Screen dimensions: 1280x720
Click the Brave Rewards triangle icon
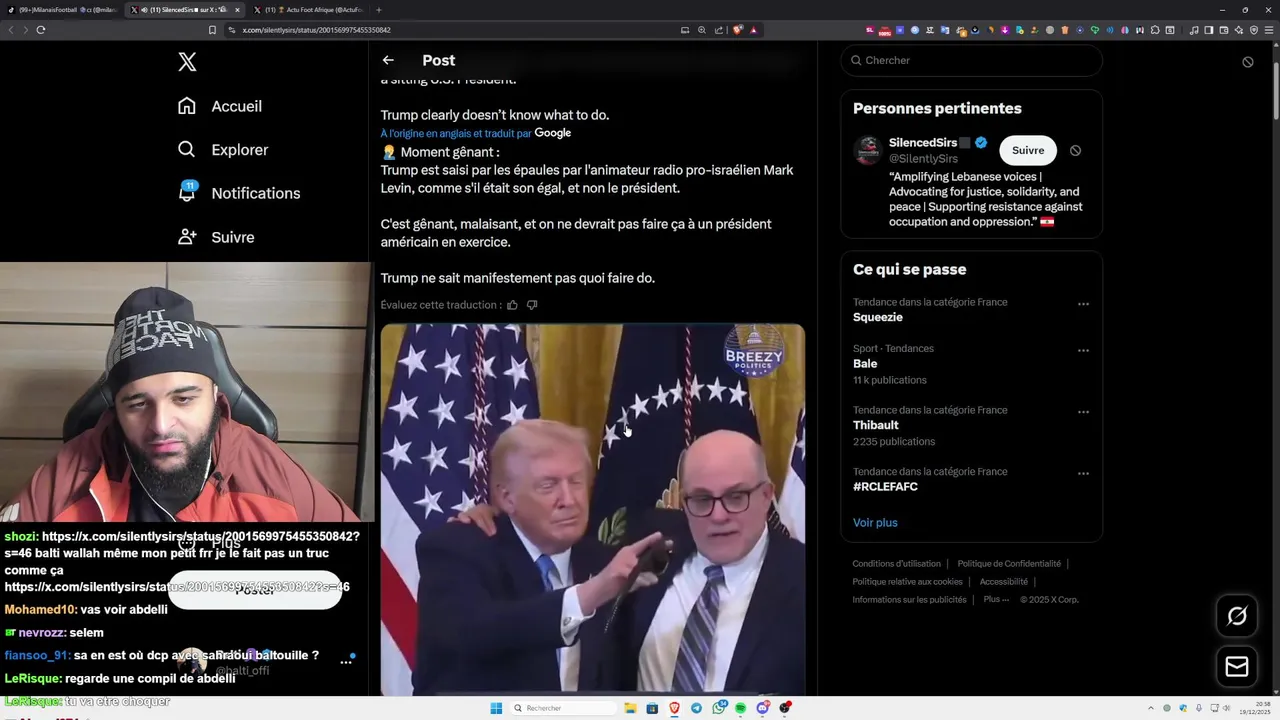click(754, 30)
